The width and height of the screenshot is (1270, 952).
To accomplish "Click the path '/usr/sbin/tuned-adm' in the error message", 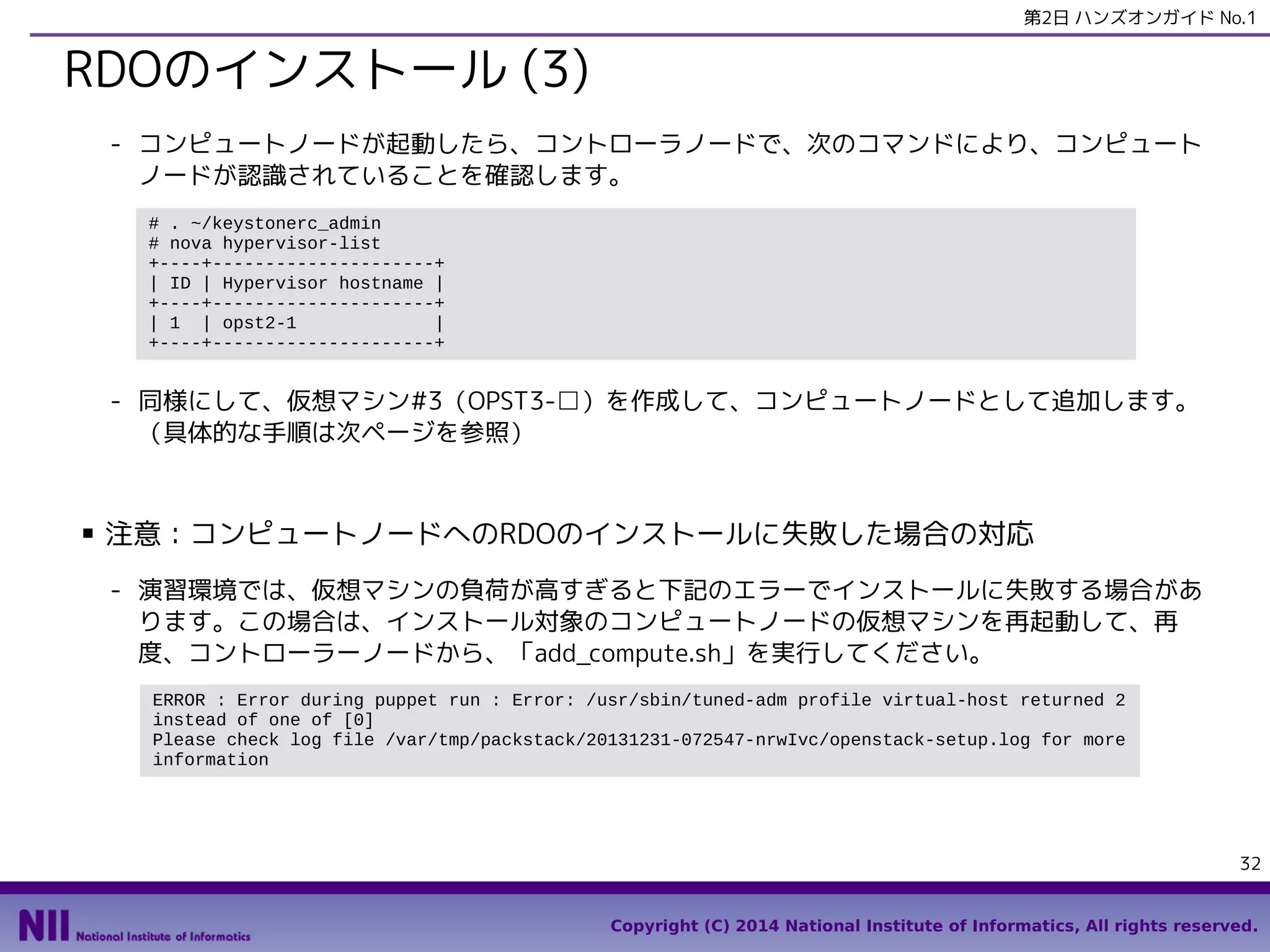I will coord(686,700).
